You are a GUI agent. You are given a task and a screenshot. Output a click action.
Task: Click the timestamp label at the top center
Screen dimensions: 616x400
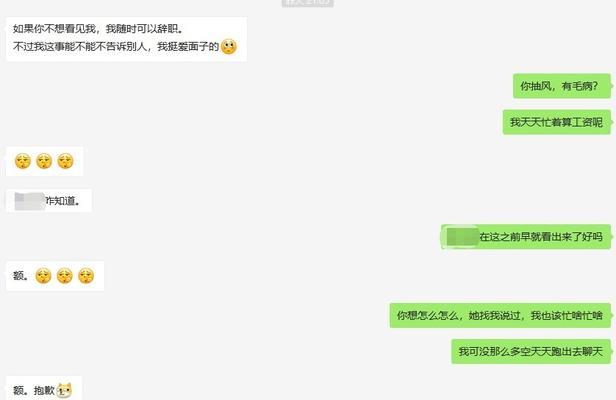(308, 2)
